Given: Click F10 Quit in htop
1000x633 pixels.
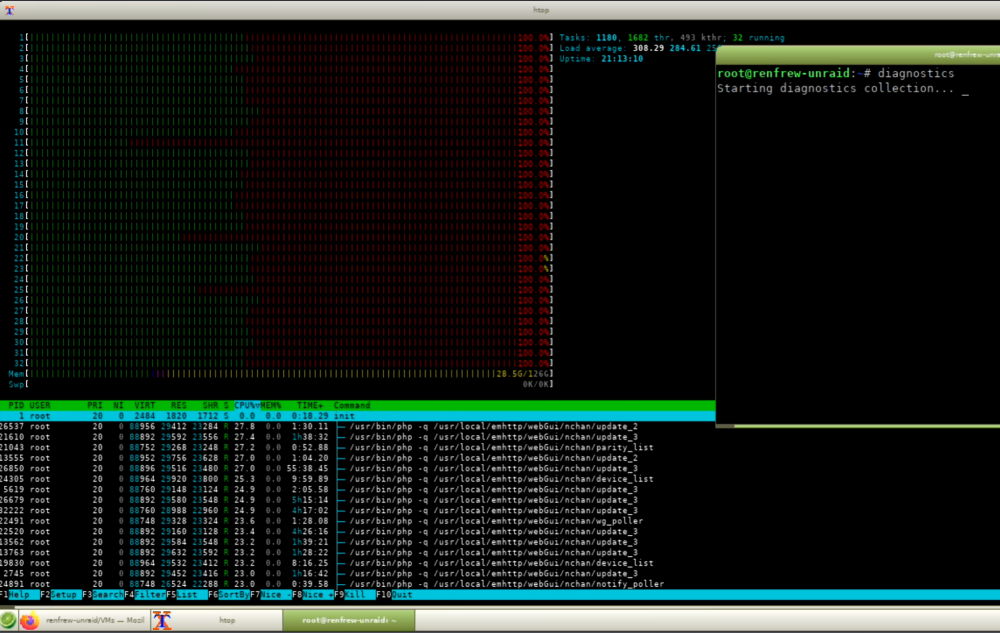Looking at the screenshot, I should 394,595.
